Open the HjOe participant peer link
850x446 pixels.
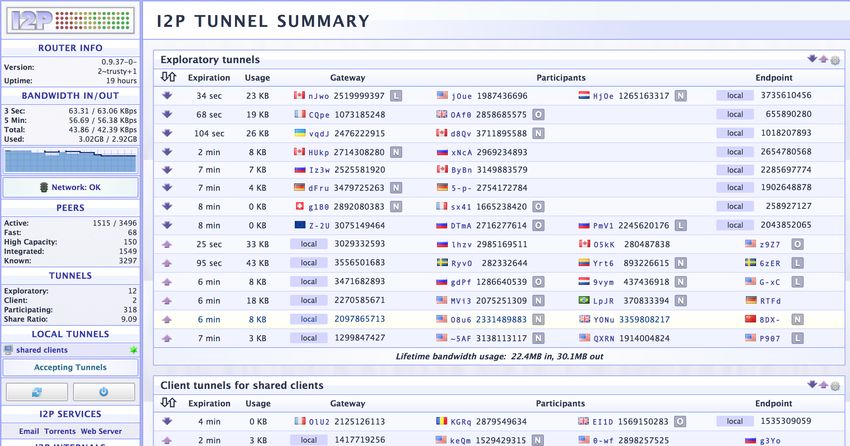tap(603, 96)
